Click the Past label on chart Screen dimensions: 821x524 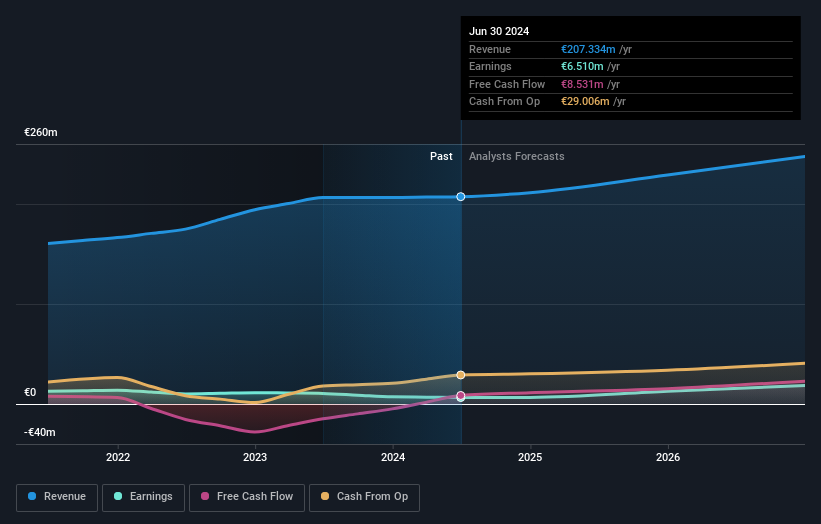[441, 157]
